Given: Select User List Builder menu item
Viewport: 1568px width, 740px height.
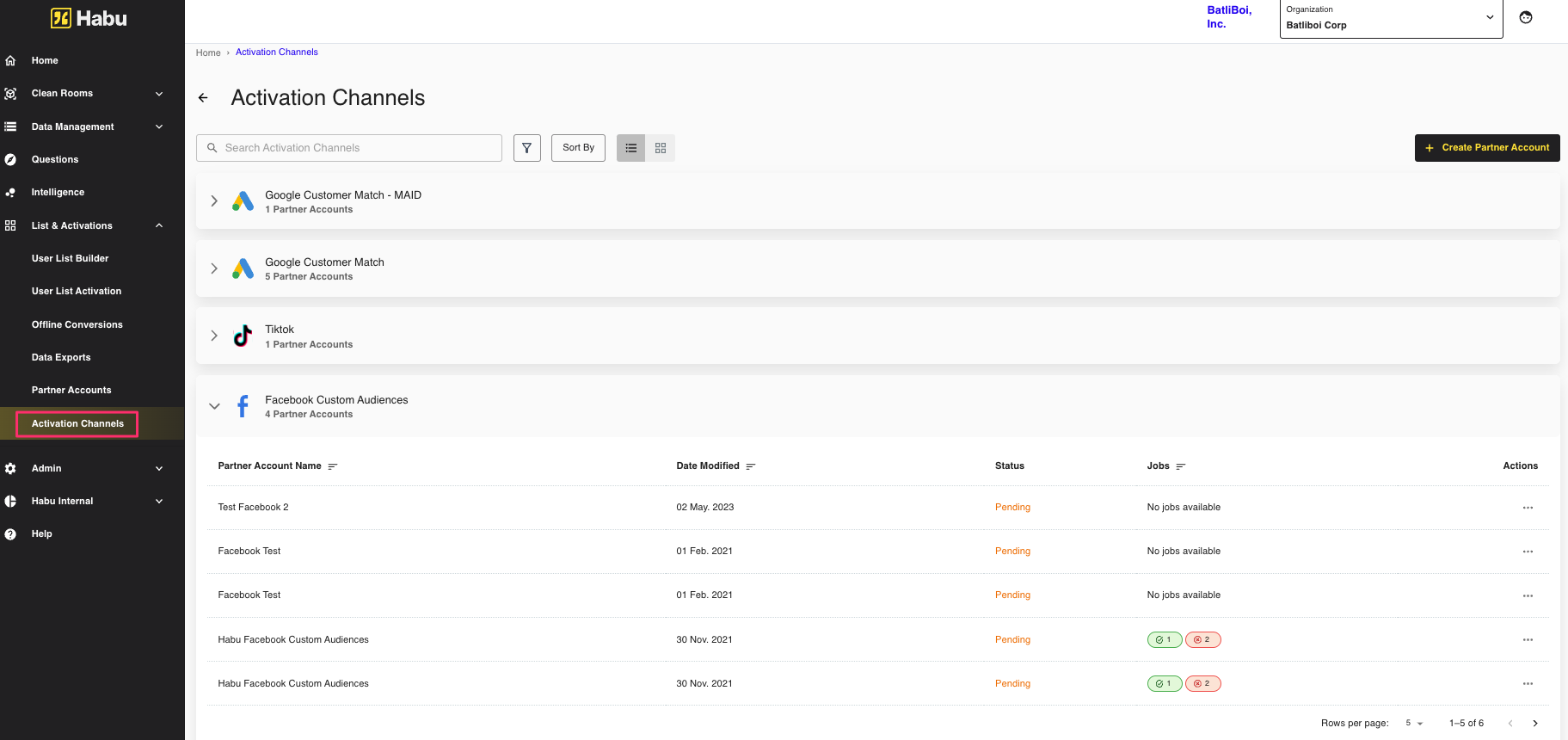Looking at the screenshot, I should [x=70, y=258].
